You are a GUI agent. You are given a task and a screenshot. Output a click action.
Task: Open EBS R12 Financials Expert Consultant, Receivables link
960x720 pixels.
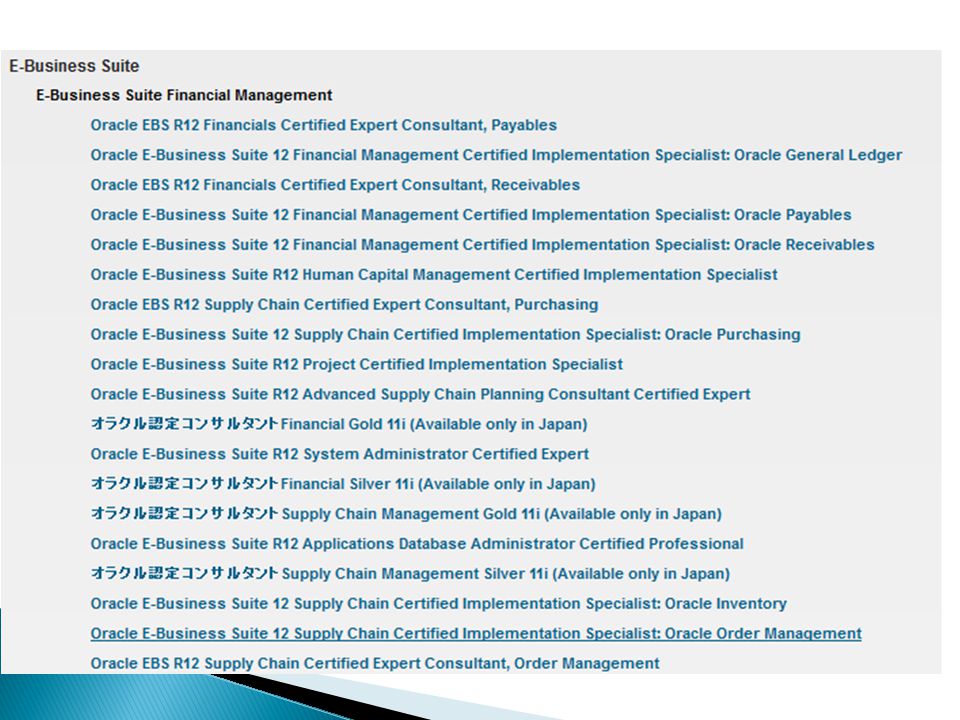click(335, 185)
